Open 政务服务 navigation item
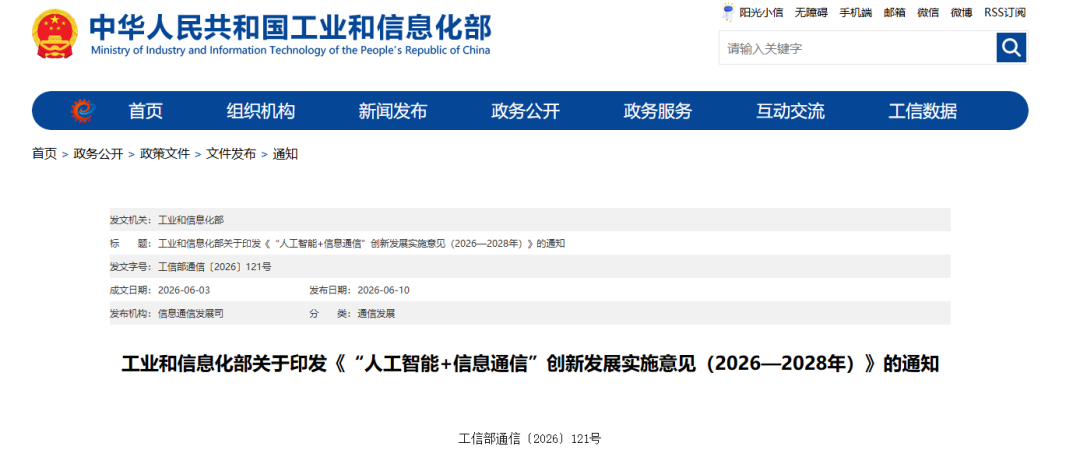This screenshot has width=1080, height=464. click(658, 111)
